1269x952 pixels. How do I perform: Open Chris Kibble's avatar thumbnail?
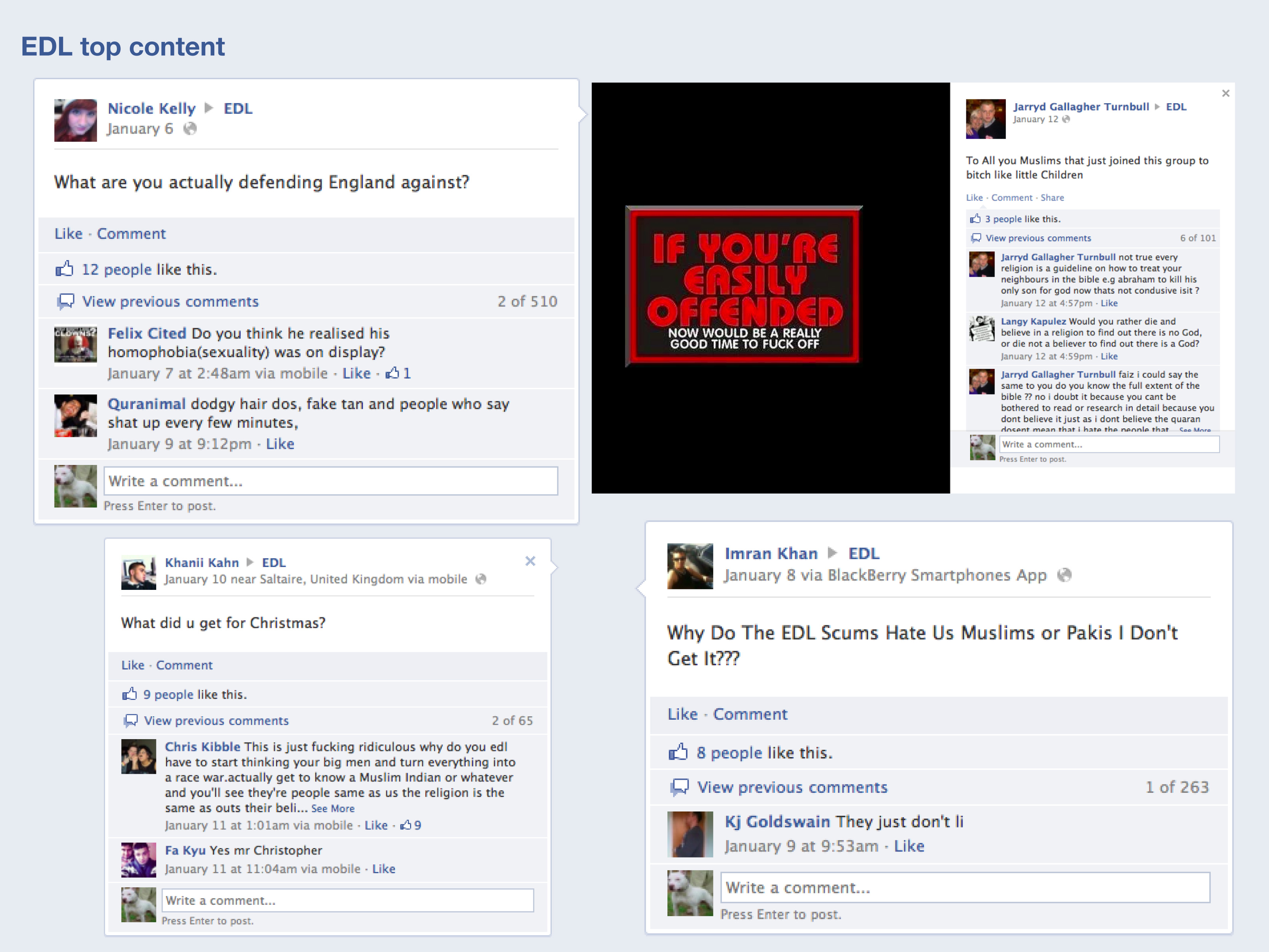(138, 756)
